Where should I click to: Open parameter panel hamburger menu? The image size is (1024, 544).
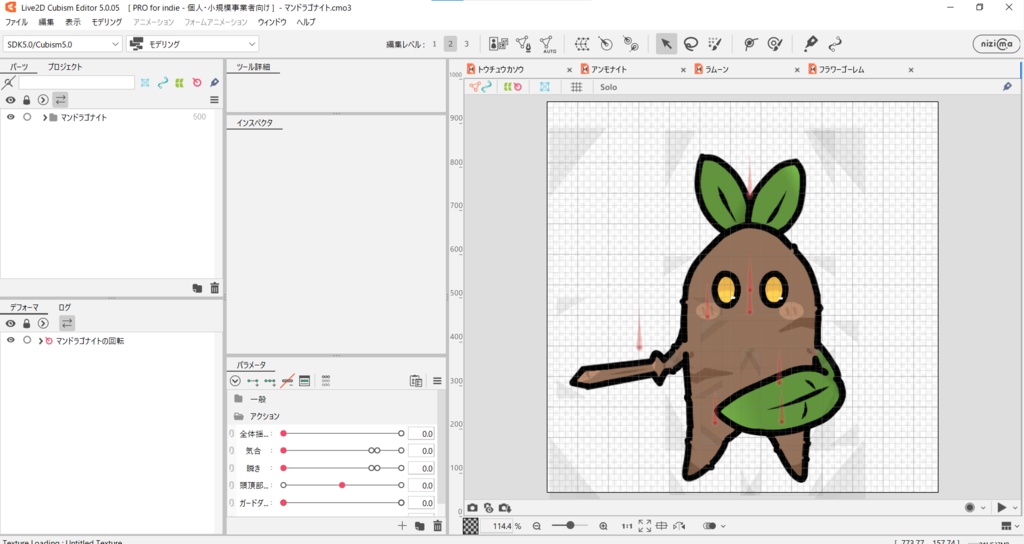(437, 381)
